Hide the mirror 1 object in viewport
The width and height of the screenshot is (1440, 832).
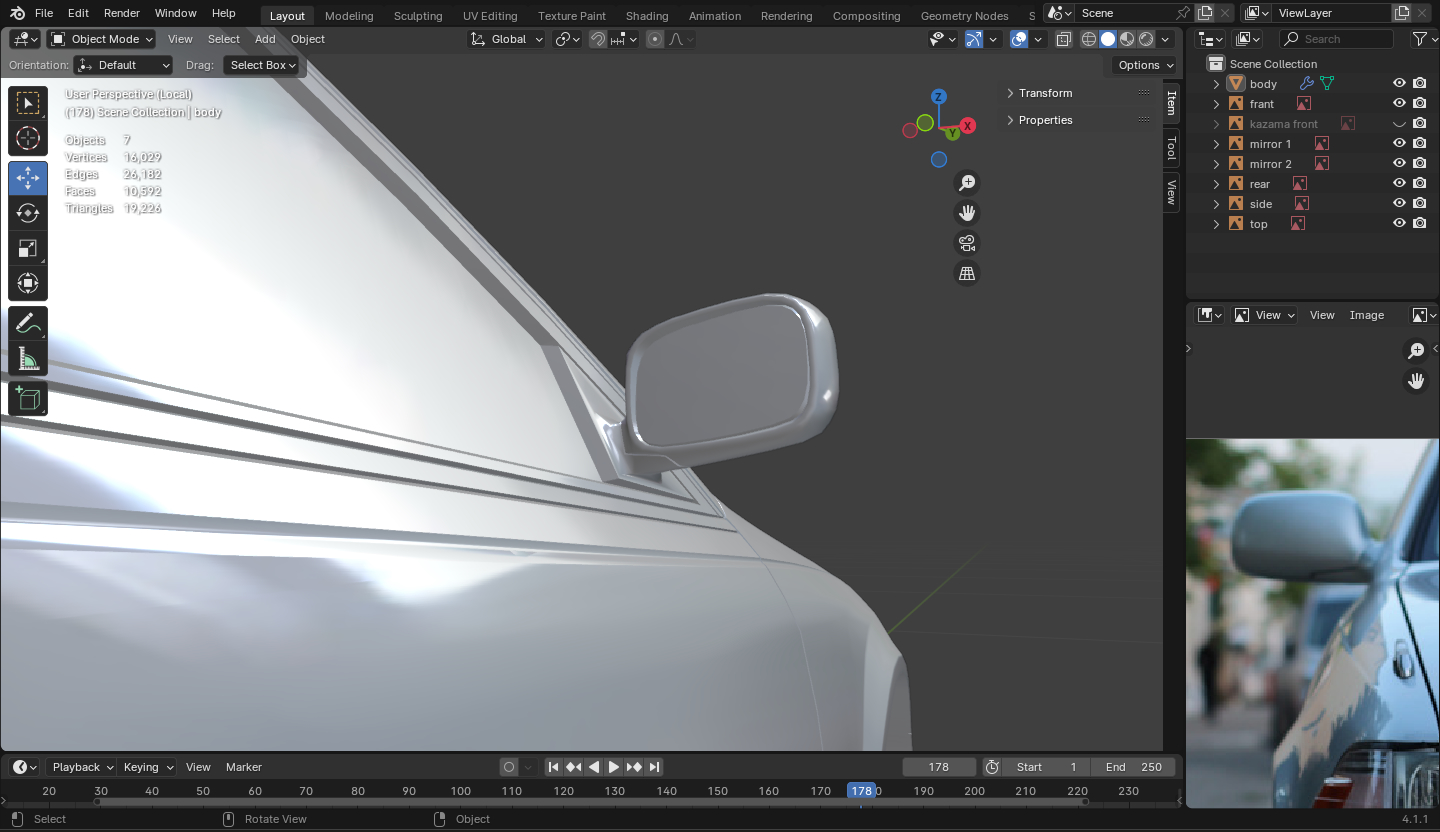pos(1399,144)
